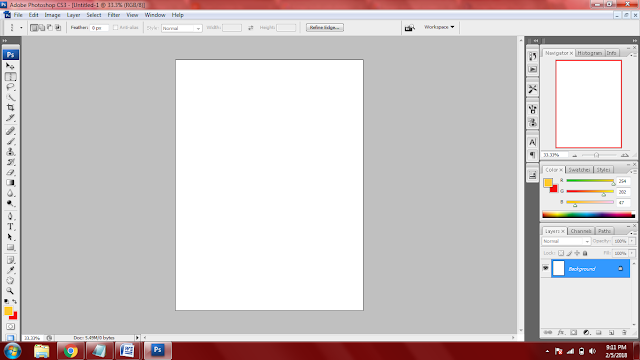This screenshot has height=360, width=640.
Task: Select the Healing Brush tool
Action: click(10, 131)
